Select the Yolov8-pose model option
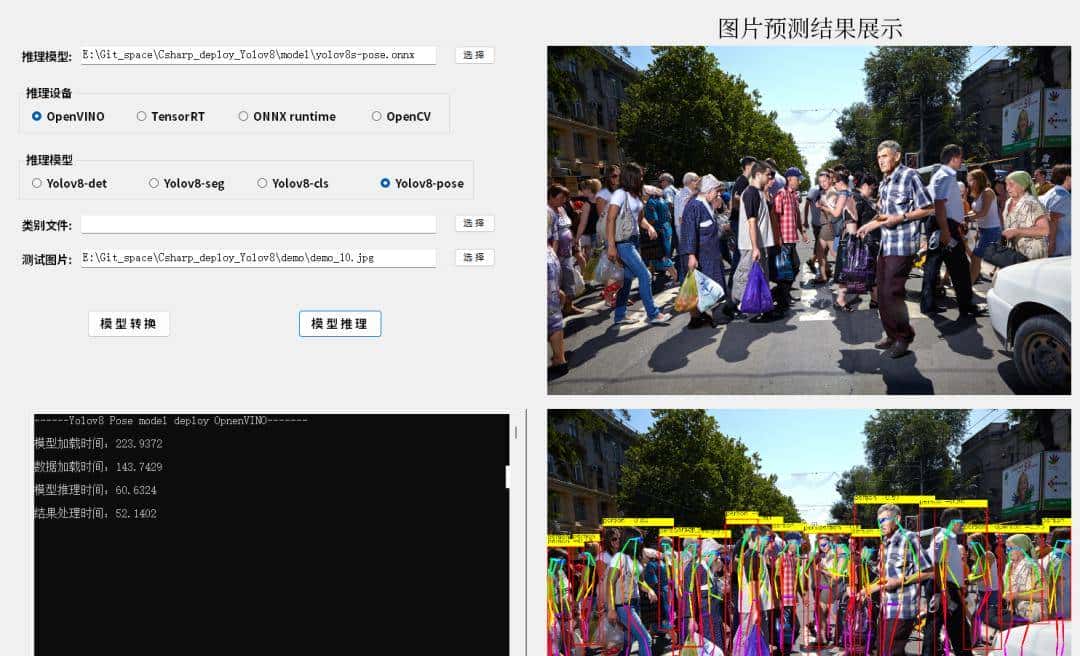Image resolution: width=1080 pixels, height=656 pixels. 383,183
